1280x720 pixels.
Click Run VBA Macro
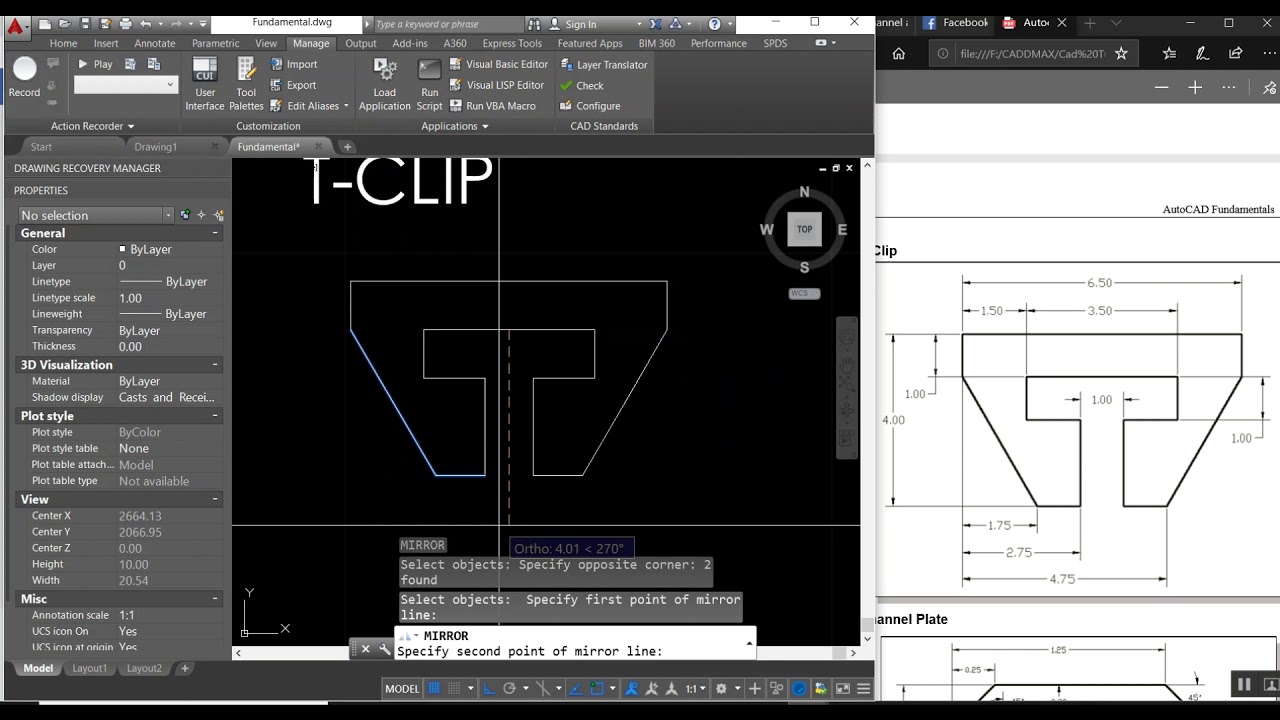[x=492, y=106]
